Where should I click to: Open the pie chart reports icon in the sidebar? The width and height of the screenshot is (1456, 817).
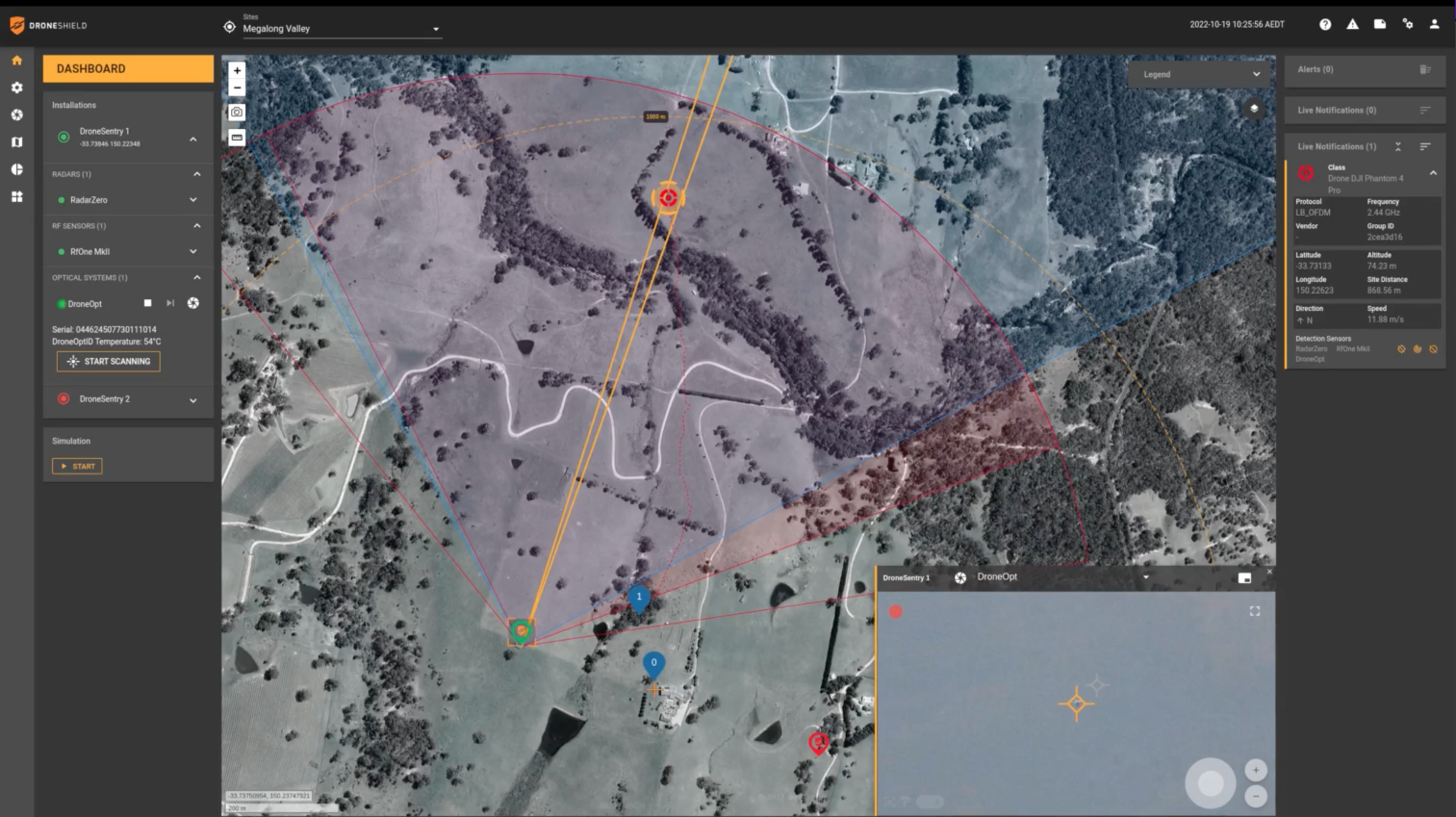pos(16,169)
